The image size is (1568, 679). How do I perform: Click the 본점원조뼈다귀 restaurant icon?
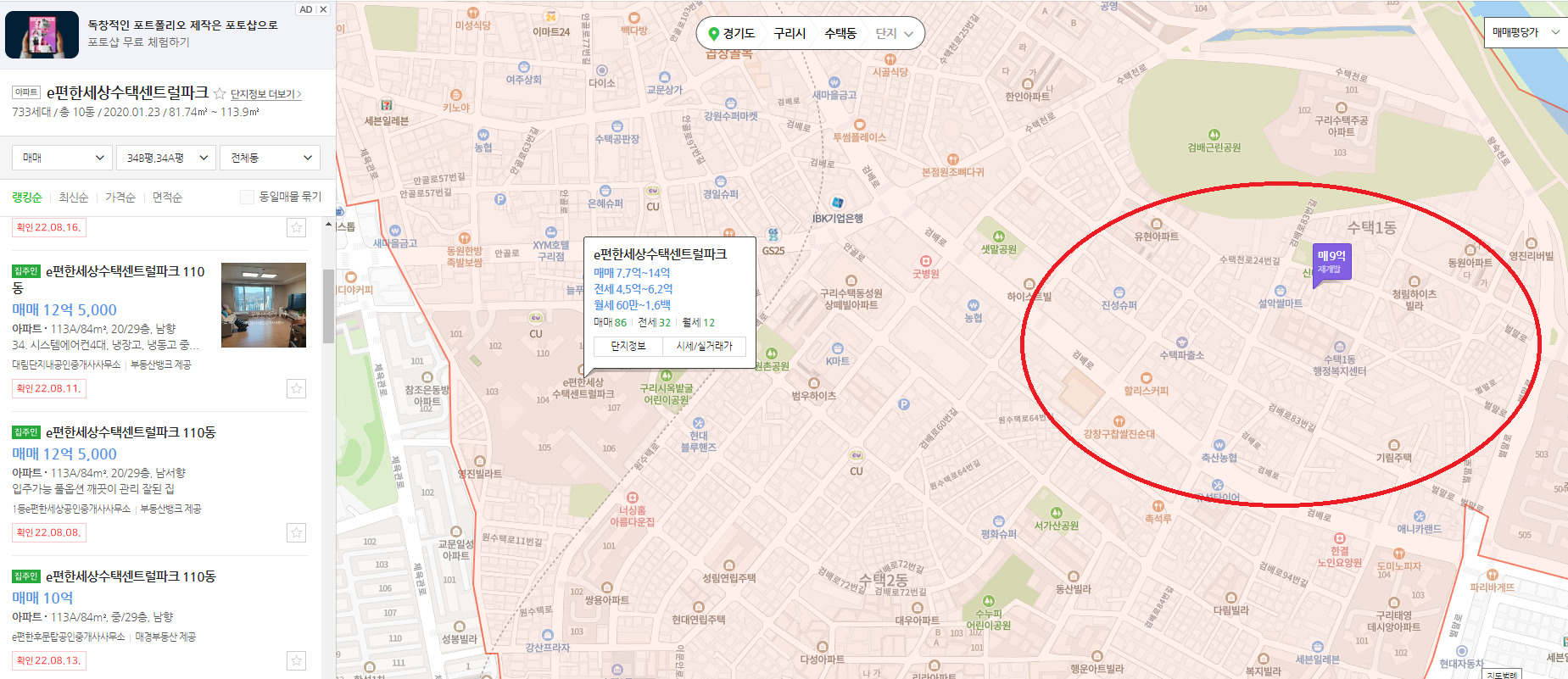[953, 159]
